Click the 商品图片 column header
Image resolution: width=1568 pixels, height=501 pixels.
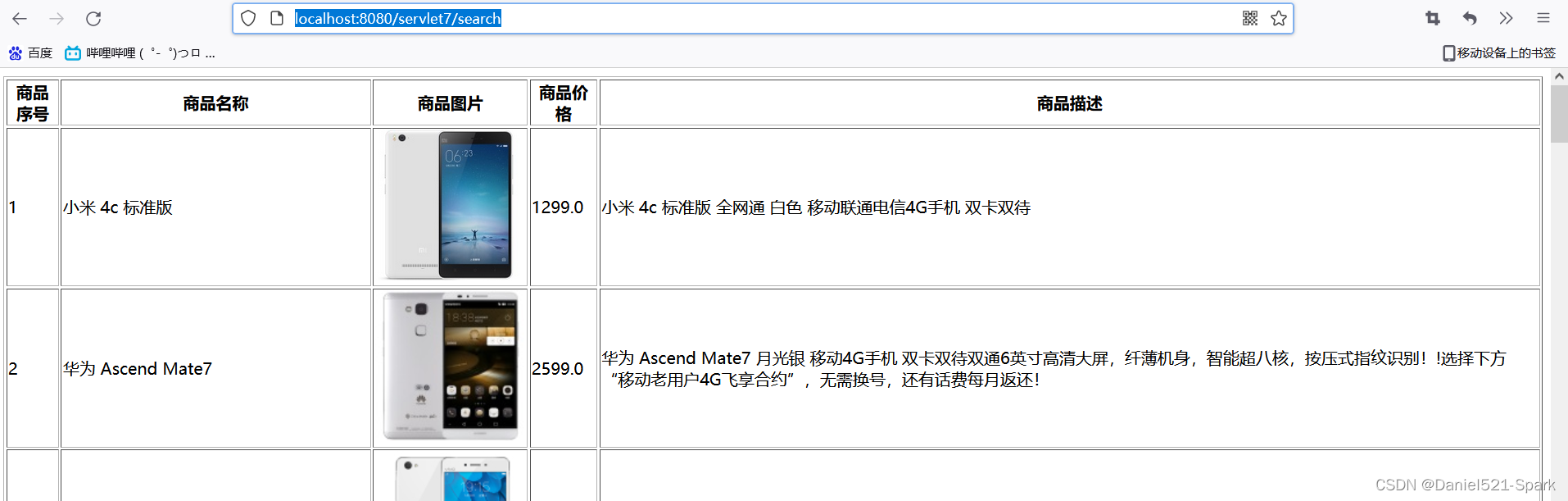450,103
